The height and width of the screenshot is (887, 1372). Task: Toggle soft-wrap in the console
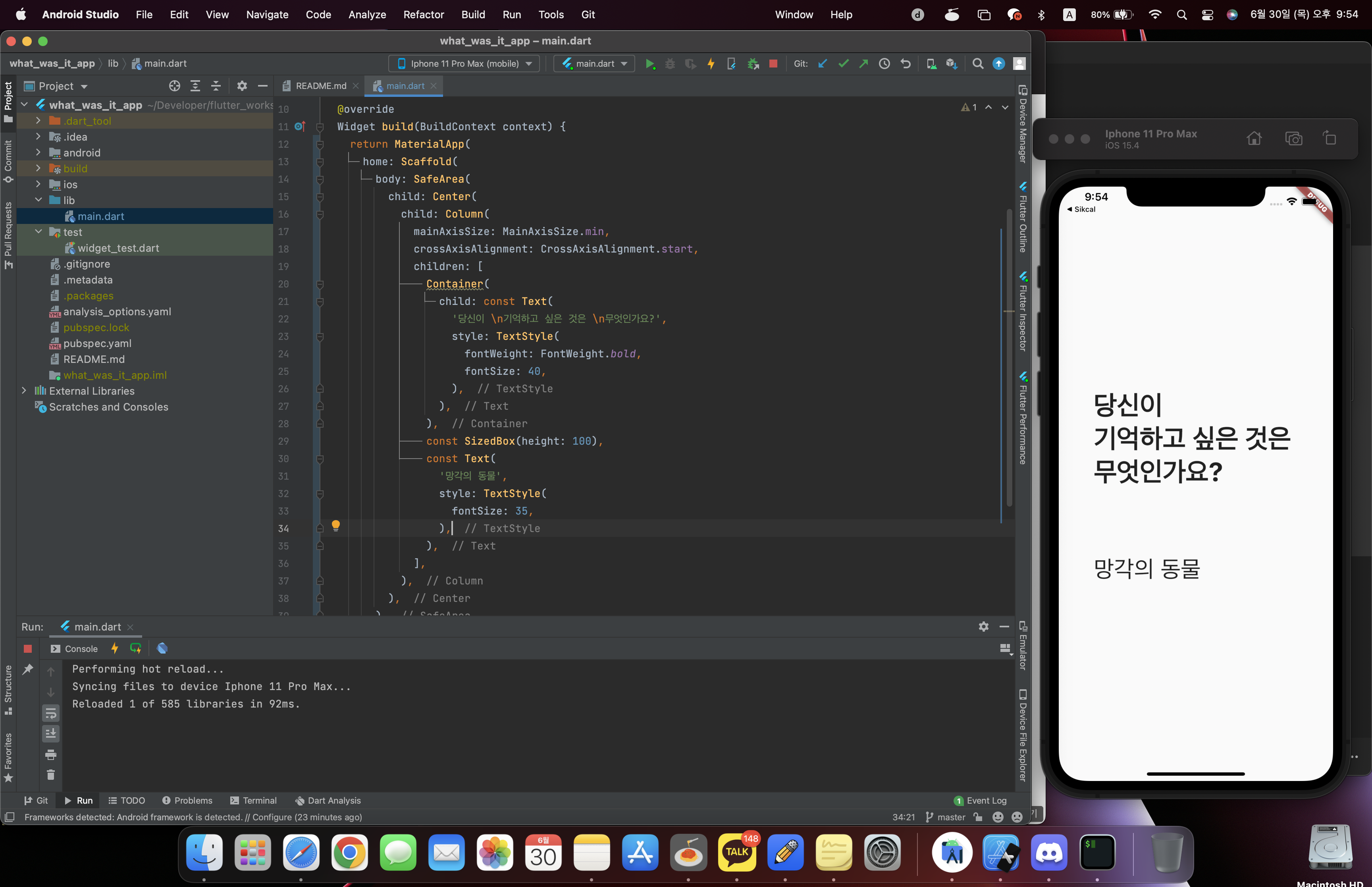(51, 713)
